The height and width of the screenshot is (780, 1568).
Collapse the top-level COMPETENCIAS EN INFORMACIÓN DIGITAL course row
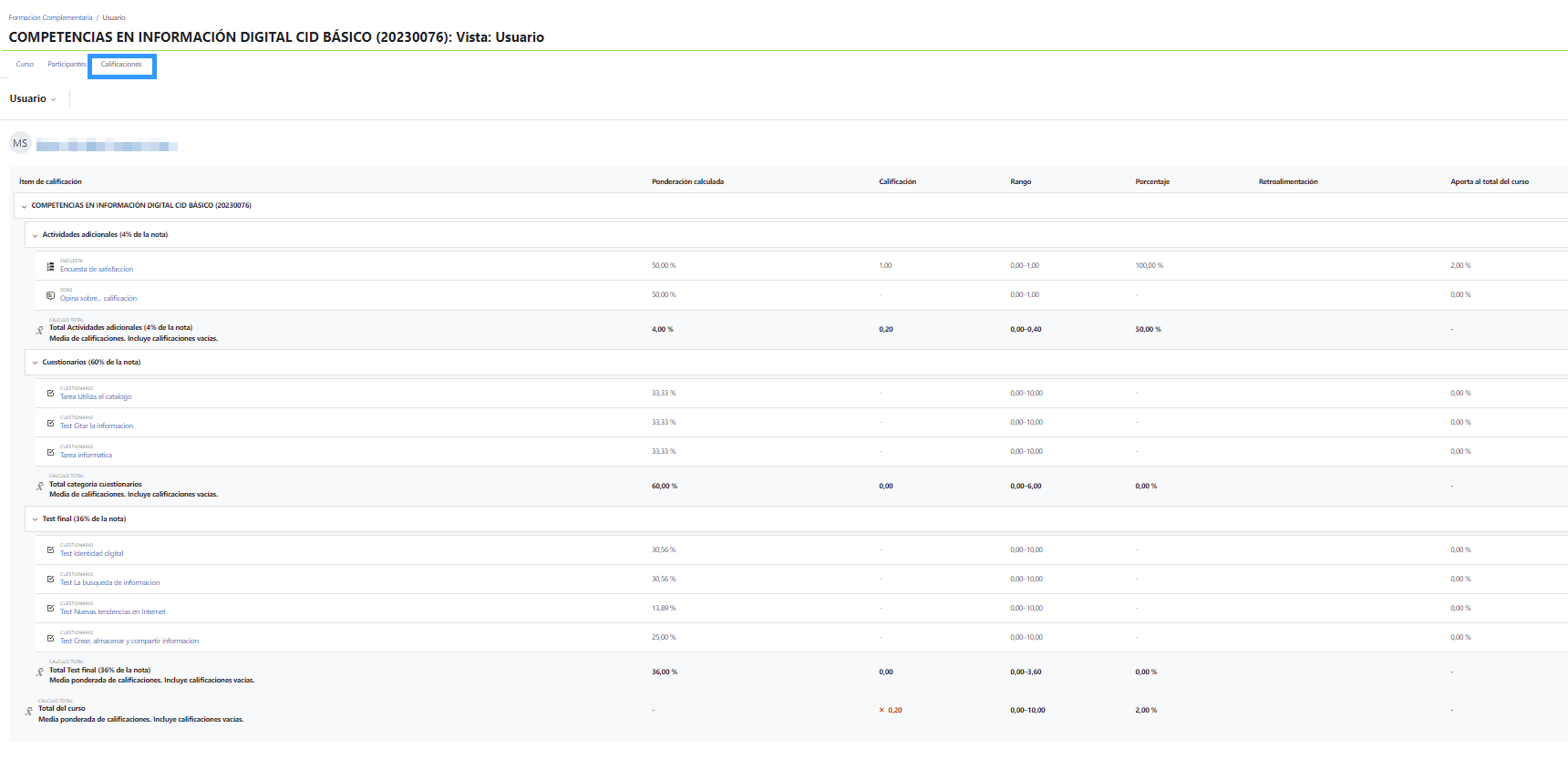pyautogui.click(x=25, y=206)
